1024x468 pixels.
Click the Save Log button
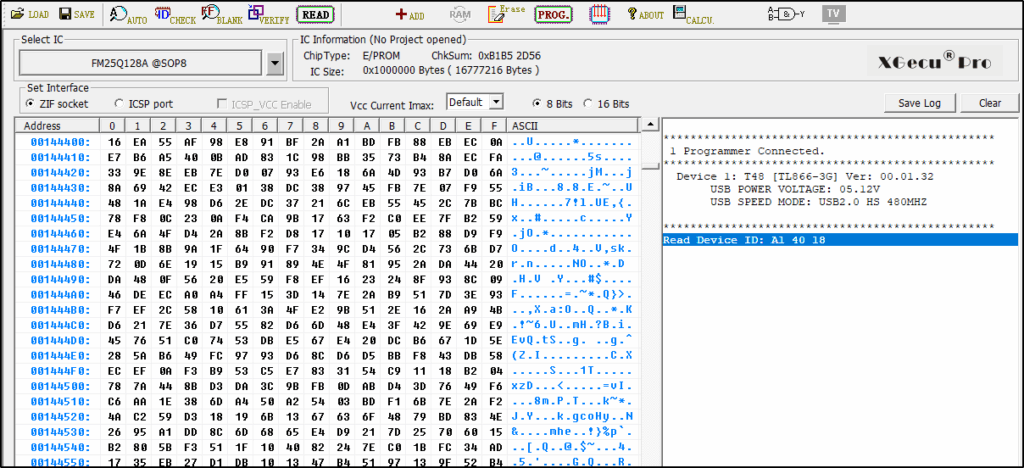point(919,103)
